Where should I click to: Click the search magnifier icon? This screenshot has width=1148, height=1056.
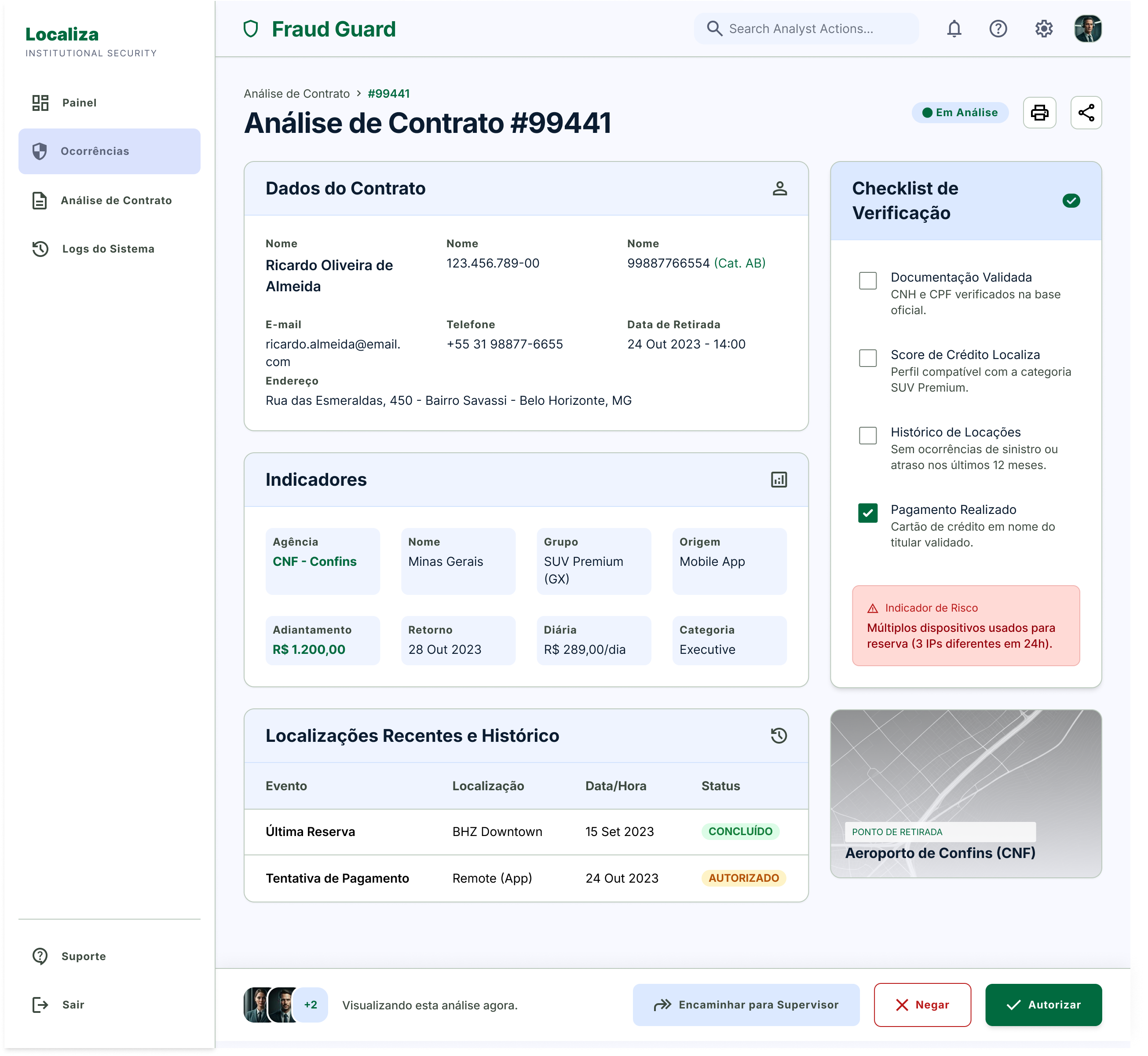pos(714,29)
